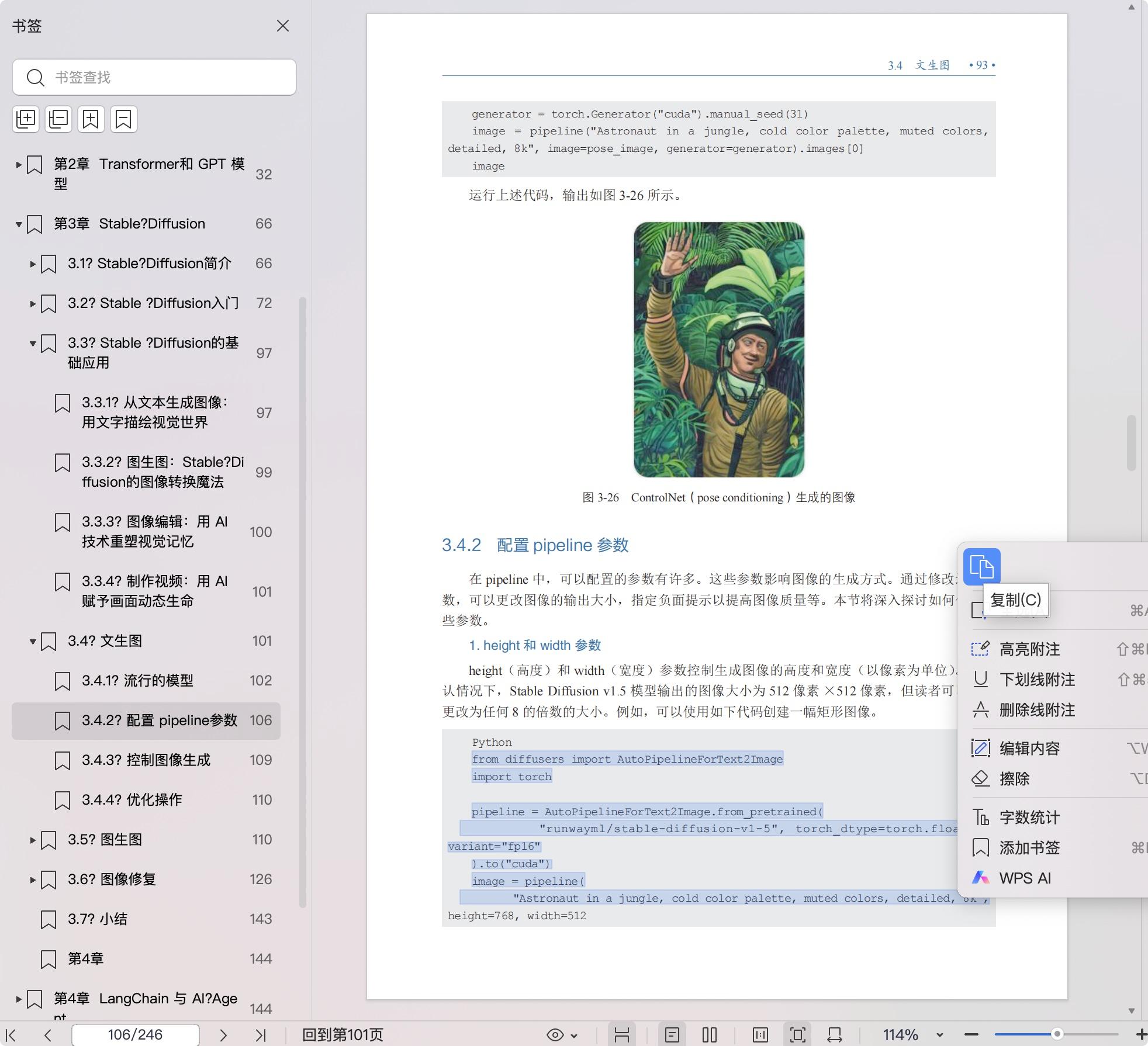Click the zoom out minus button

click(x=971, y=1035)
